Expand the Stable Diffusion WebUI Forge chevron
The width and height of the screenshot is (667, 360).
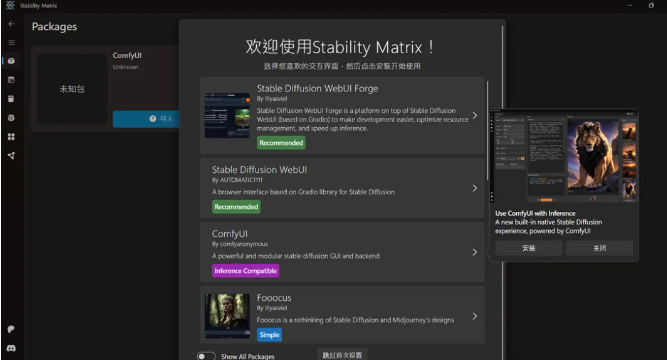[475, 115]
